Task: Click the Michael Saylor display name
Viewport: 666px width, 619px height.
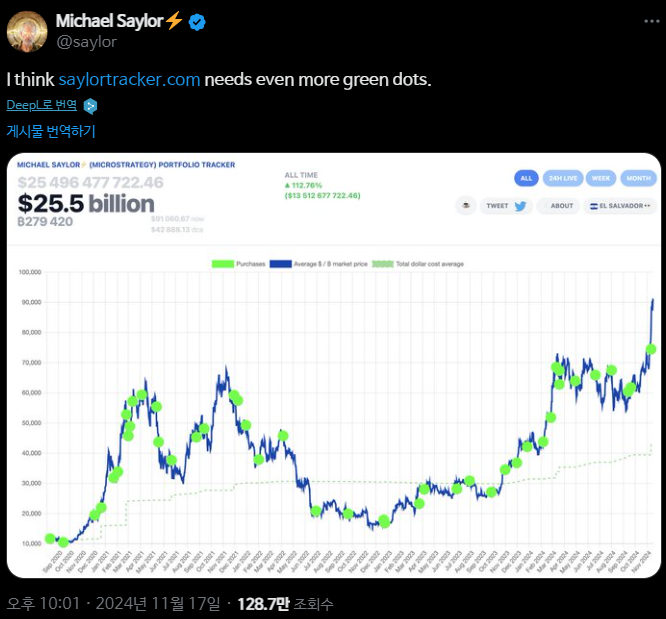Action: click(110, 21)
